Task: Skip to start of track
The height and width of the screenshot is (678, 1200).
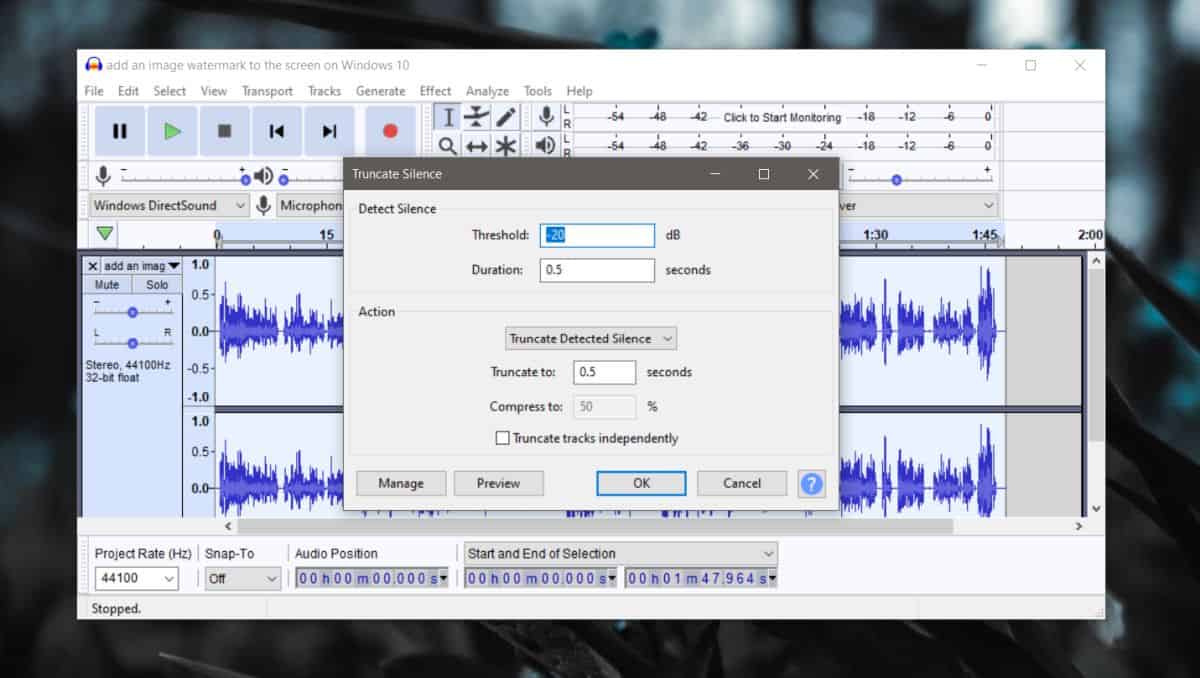Action: pyautogui.click(x=277, y=131)
